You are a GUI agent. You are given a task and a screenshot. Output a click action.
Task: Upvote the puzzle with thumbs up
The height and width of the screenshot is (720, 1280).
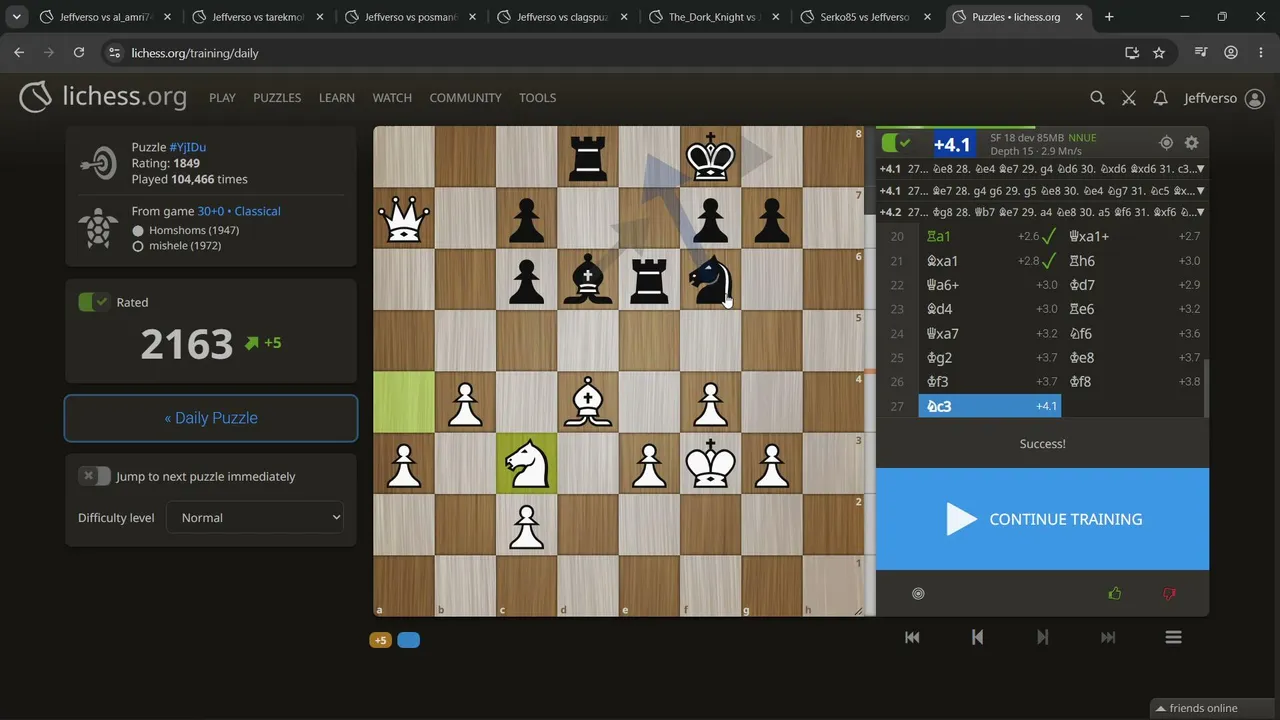click(x=1115, y=594)
